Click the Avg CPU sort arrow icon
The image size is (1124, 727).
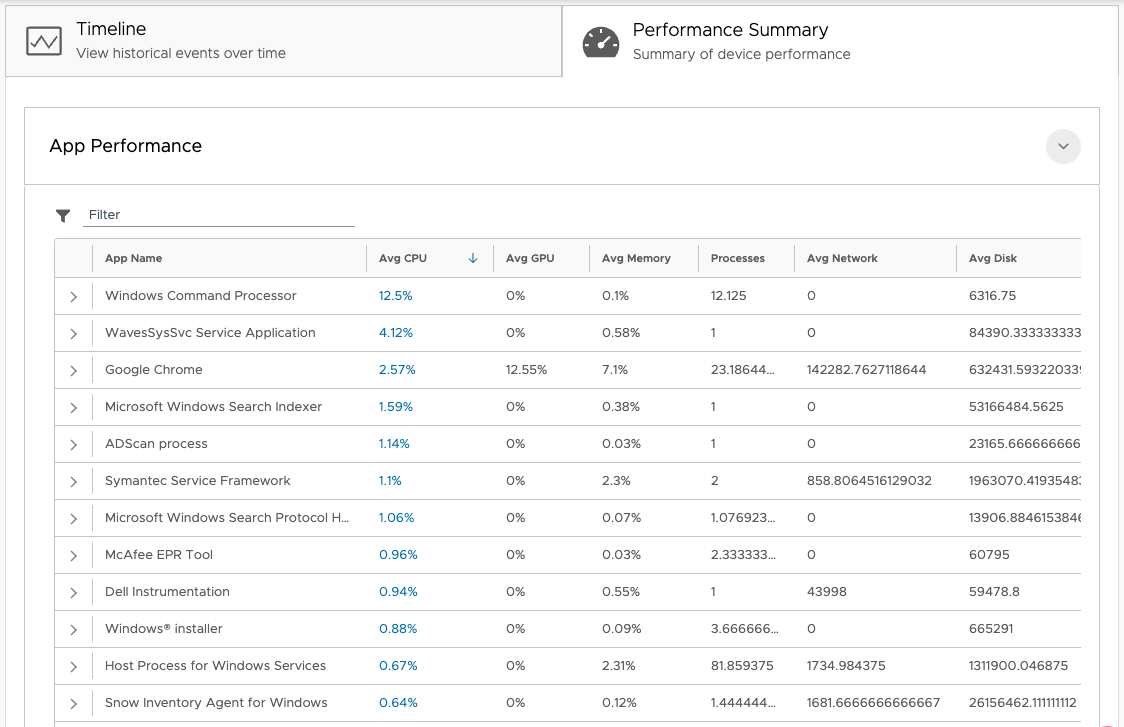pyautogui.click(x=473, y=258)
